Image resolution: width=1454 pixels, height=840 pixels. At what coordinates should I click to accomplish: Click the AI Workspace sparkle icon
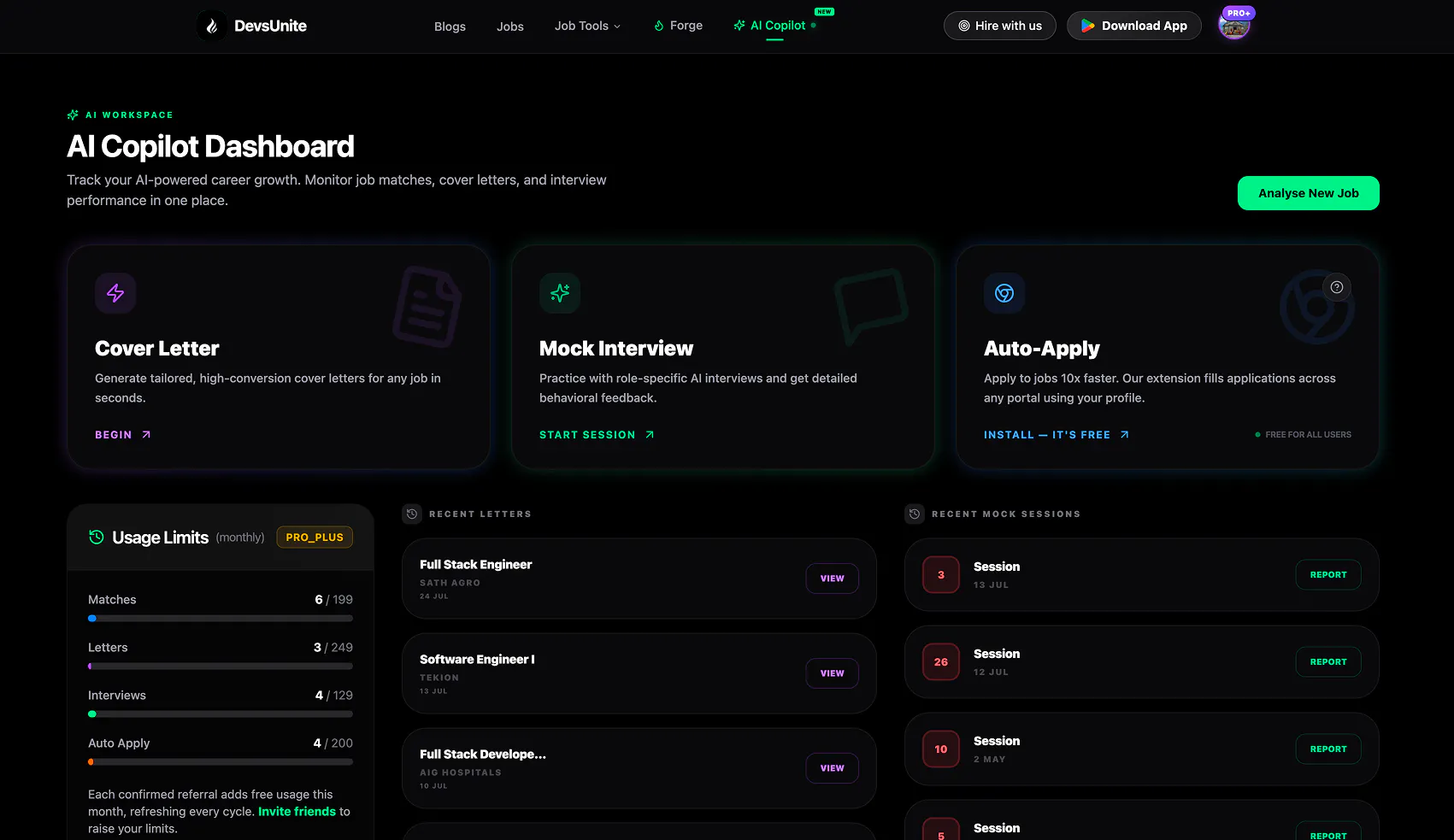coord(73,115)
